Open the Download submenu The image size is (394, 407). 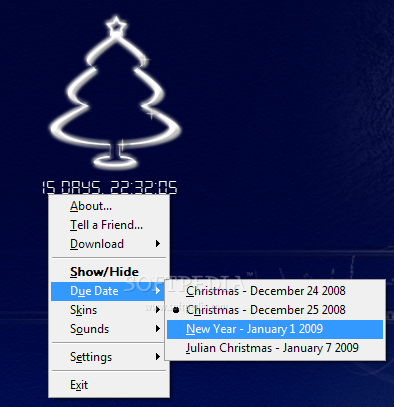pyautogui.click(x=109, y=244)
